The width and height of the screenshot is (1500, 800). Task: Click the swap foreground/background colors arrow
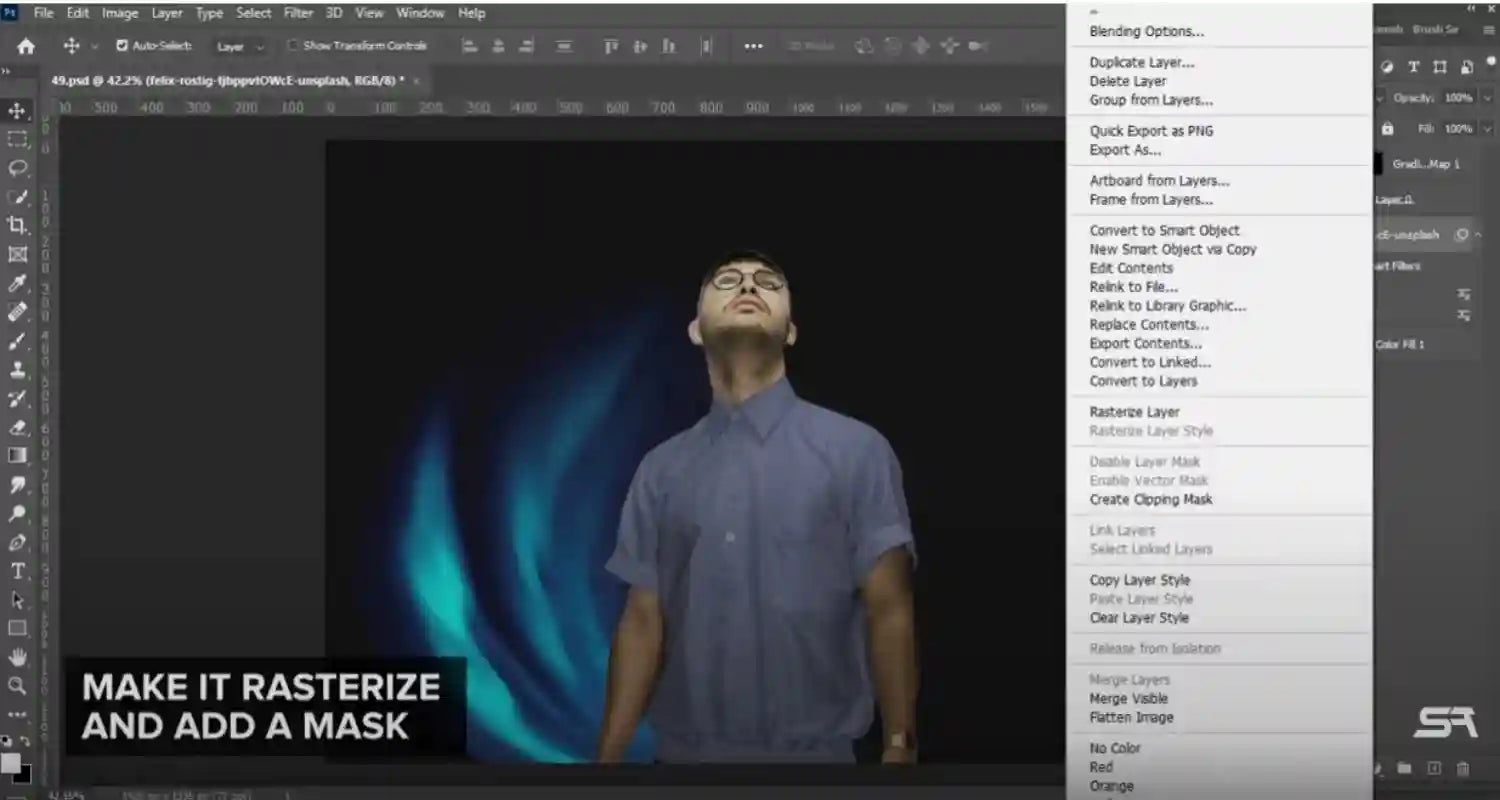click(27, 742)
